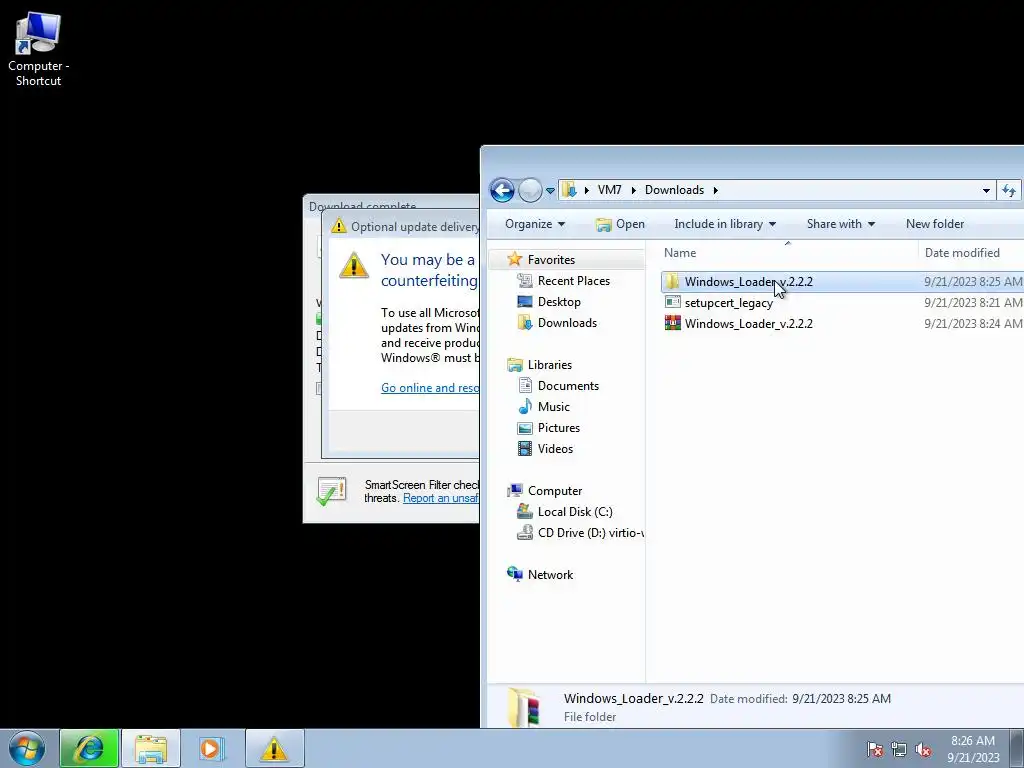The width and height of the screenshot is (1024, 768).
Task: Open the network tray icon
Action: [899, 749]
